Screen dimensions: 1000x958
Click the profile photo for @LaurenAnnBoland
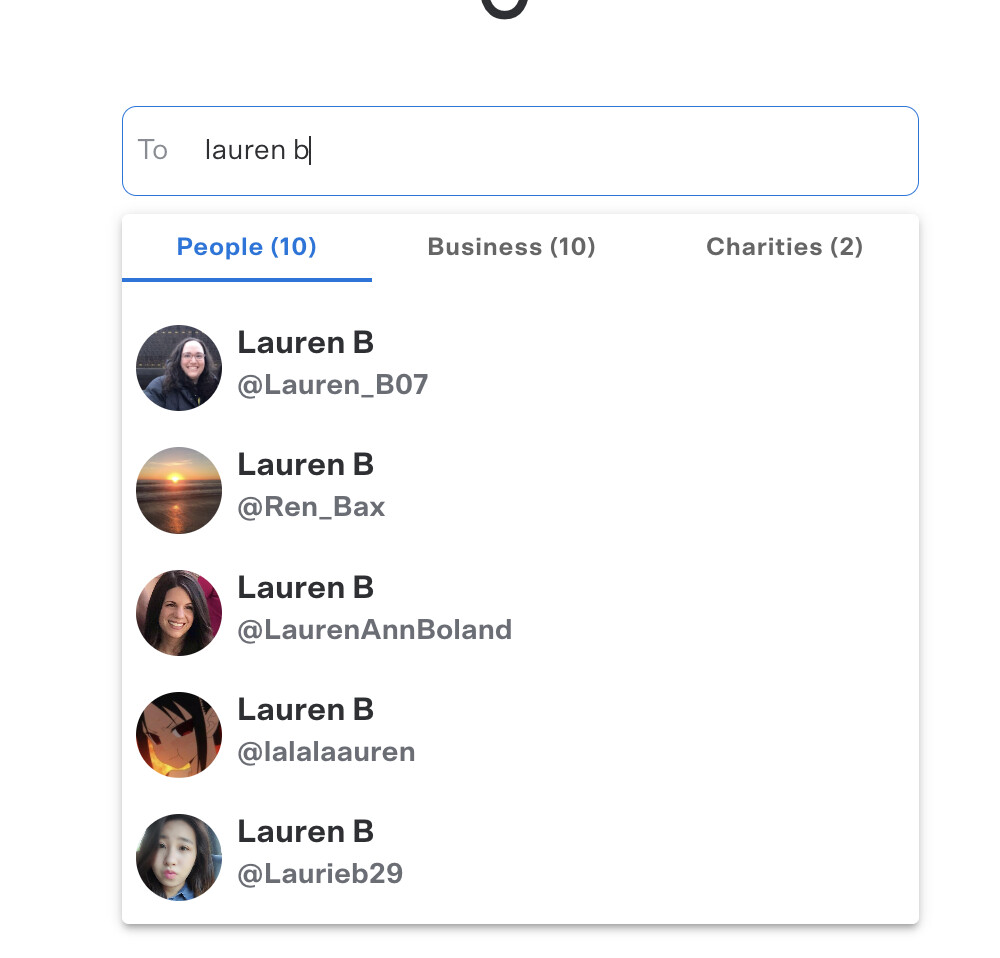(179, 612)
